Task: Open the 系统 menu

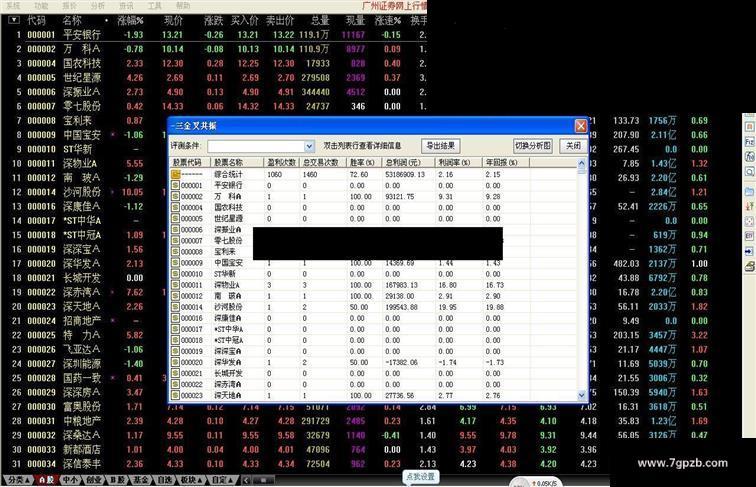Action: point(13,6)
